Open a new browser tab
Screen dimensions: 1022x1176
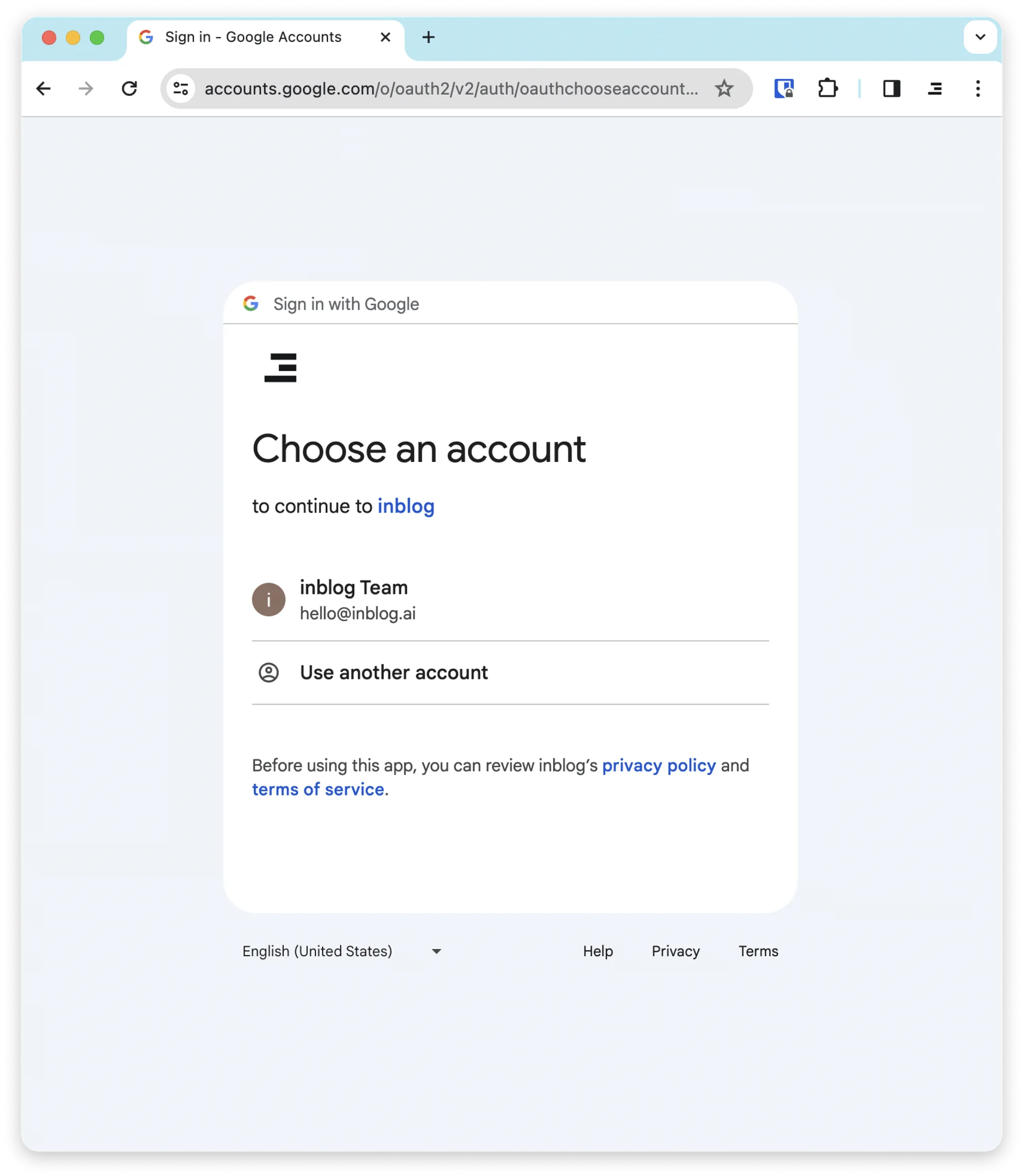[428, 37]
